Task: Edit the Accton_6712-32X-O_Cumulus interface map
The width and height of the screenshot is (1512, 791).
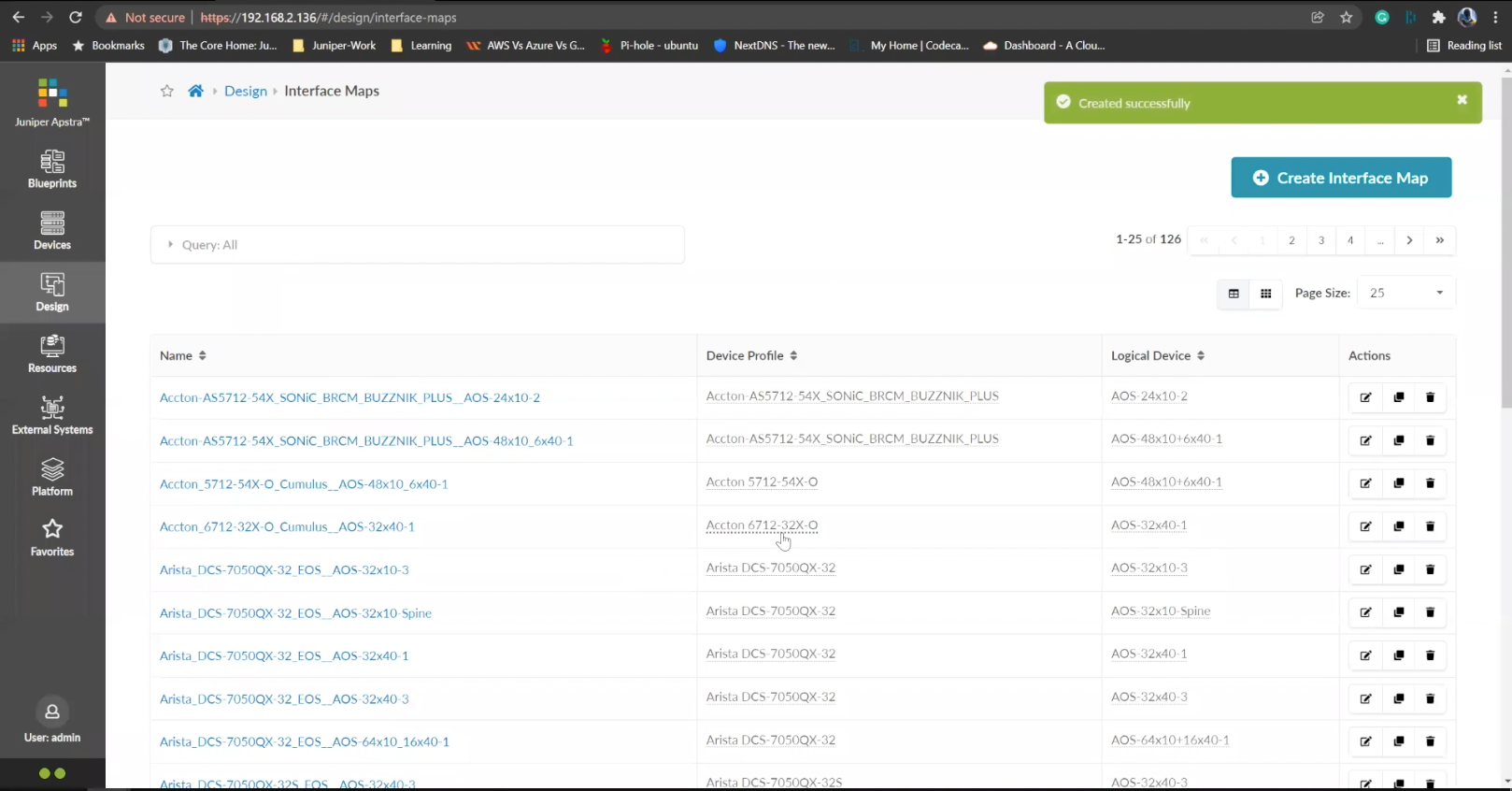Action: coord(1365,526)
